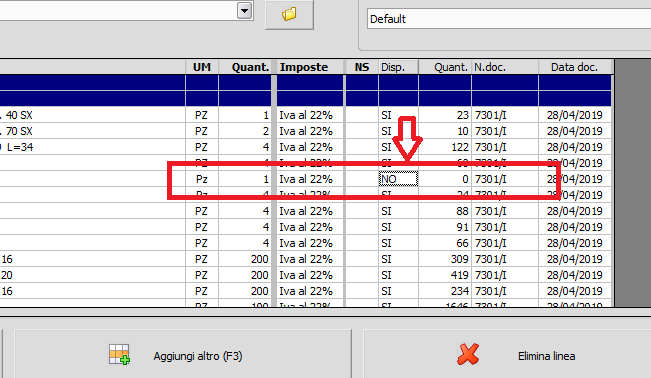Click the quantity cell showing 419
Screen dimensions: 651x378
445,275
